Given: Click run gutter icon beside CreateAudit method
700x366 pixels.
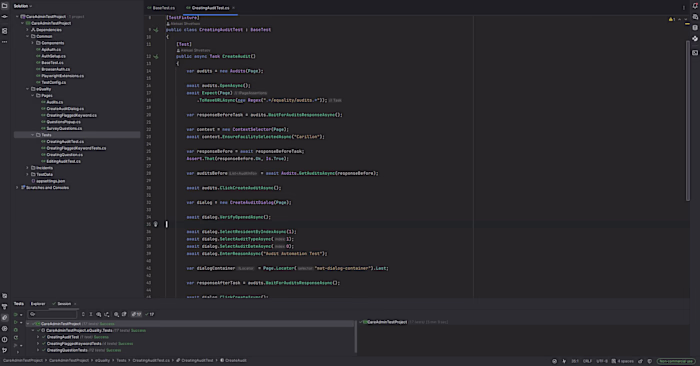Looking at the screenshot, I should pos(156,57).
